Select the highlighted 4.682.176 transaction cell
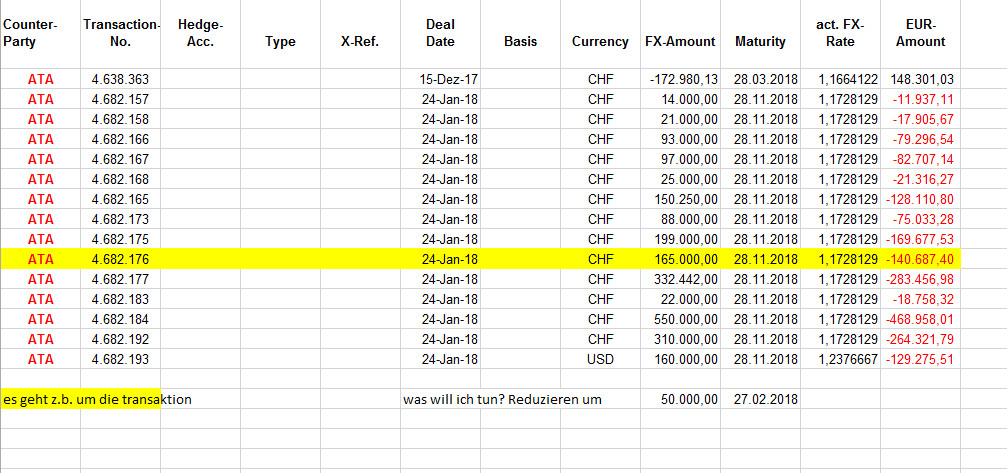The image size is (1007, 473). pyautogui.click(x=121, y=259)
